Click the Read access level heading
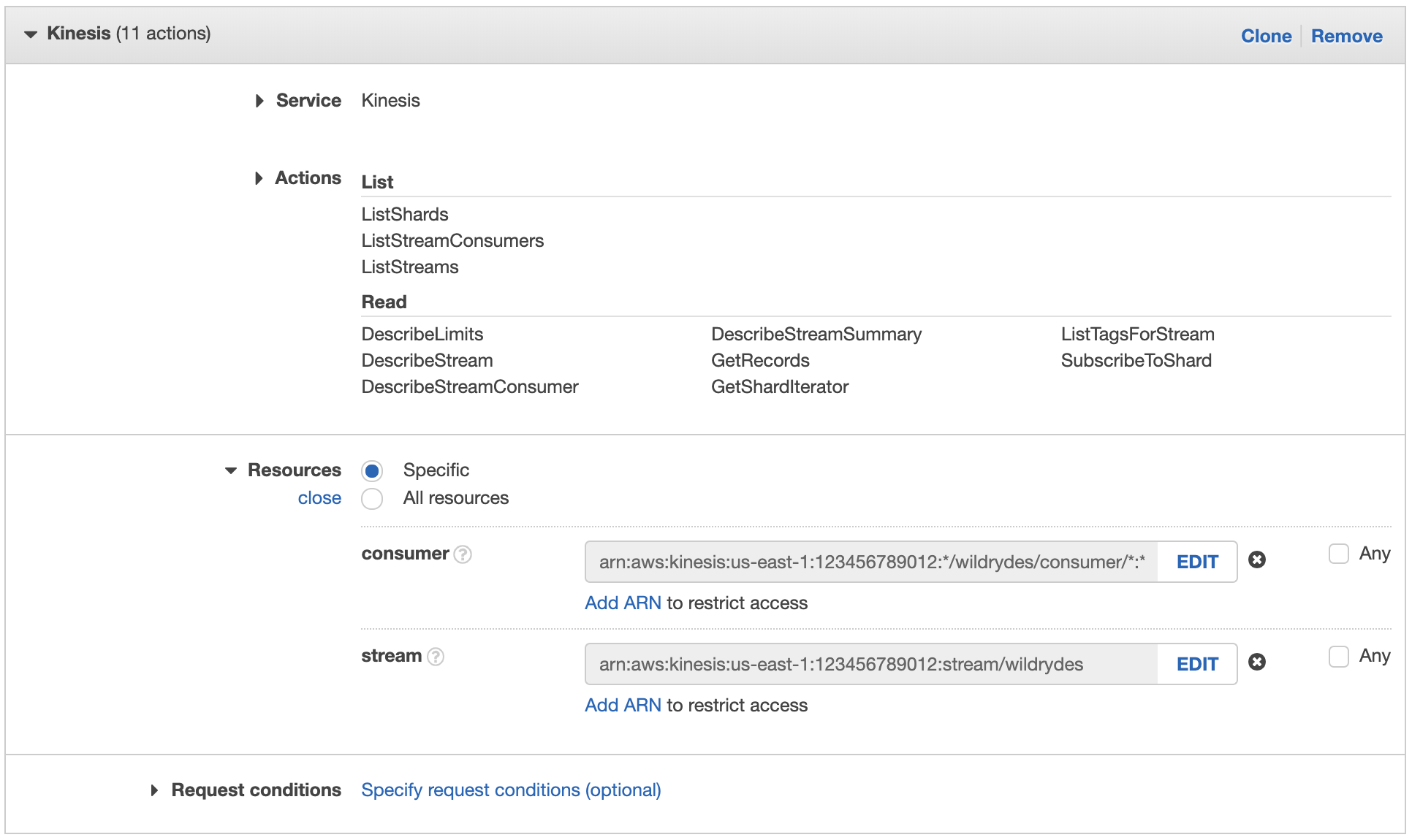 pos(384,302)
